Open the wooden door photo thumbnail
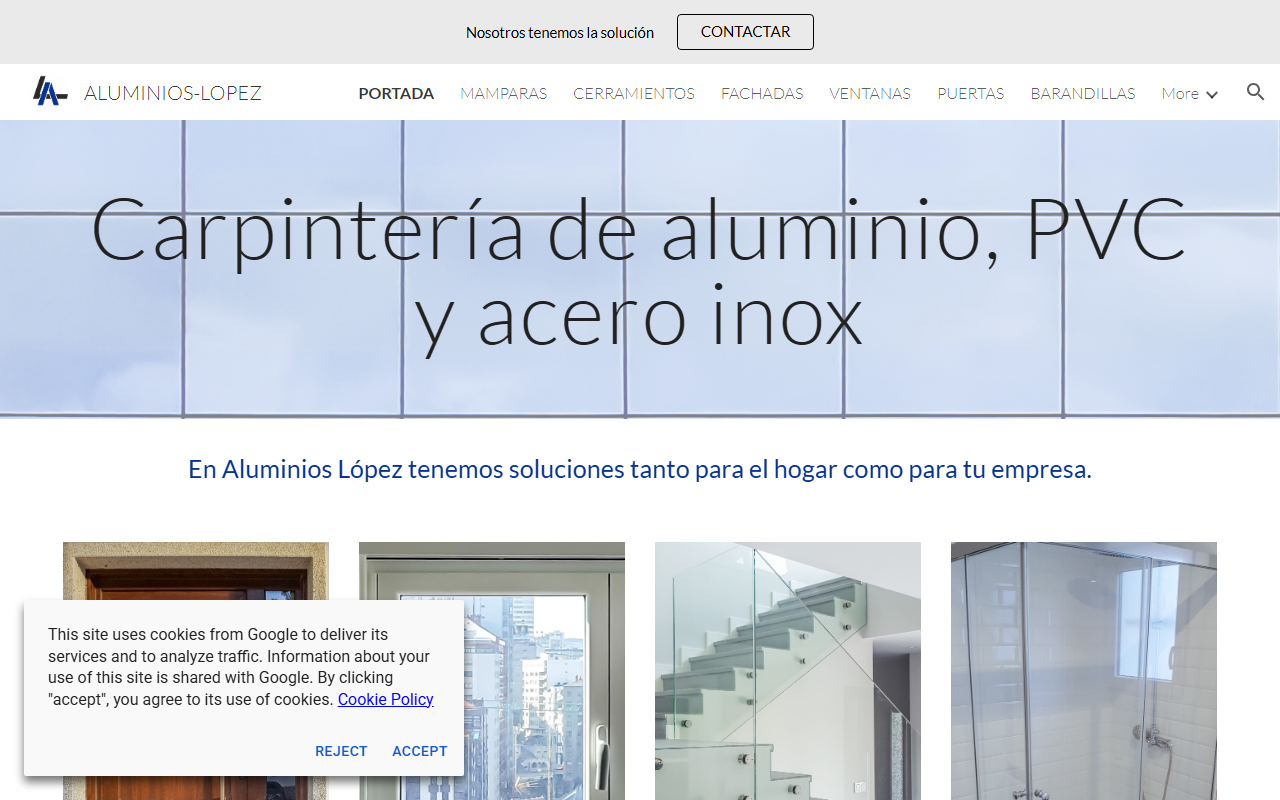 click(x=196, y=671)
